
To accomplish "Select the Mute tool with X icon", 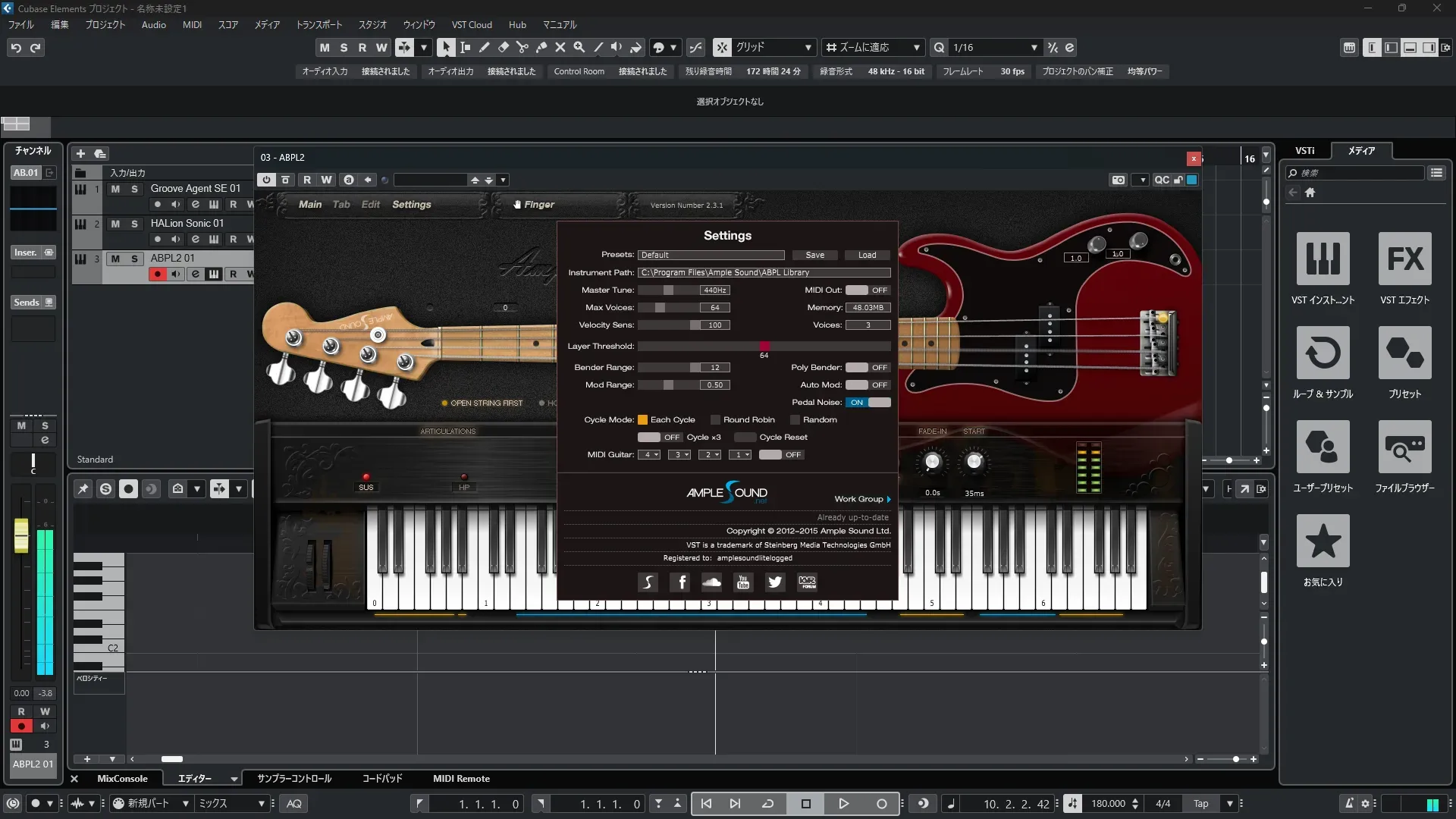I will point(560,48).
